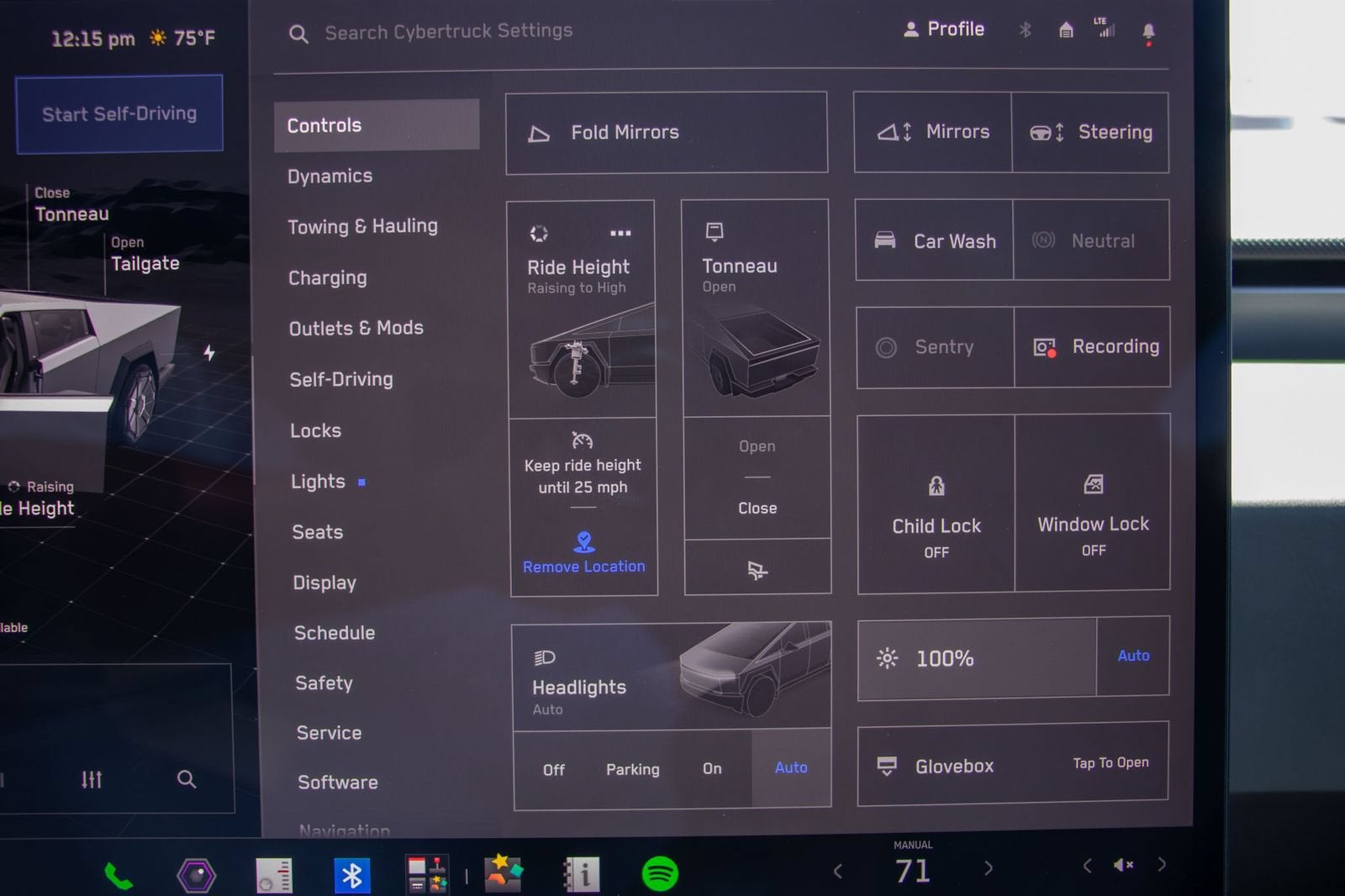Tap the tonneau vent icon below Close

(757, 571)
